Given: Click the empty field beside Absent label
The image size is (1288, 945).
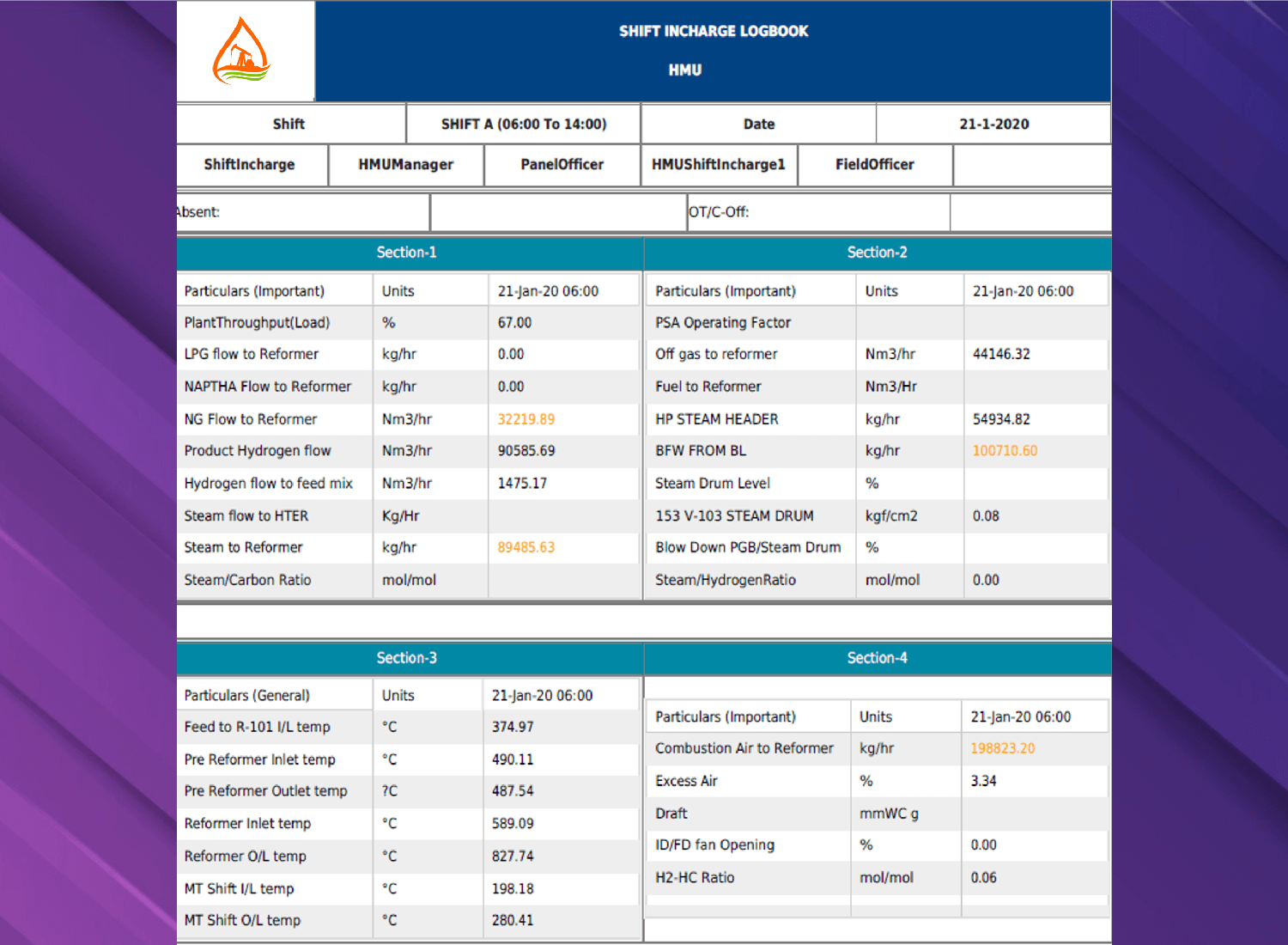Looking at the screenshot, I should tap(558, 212).
